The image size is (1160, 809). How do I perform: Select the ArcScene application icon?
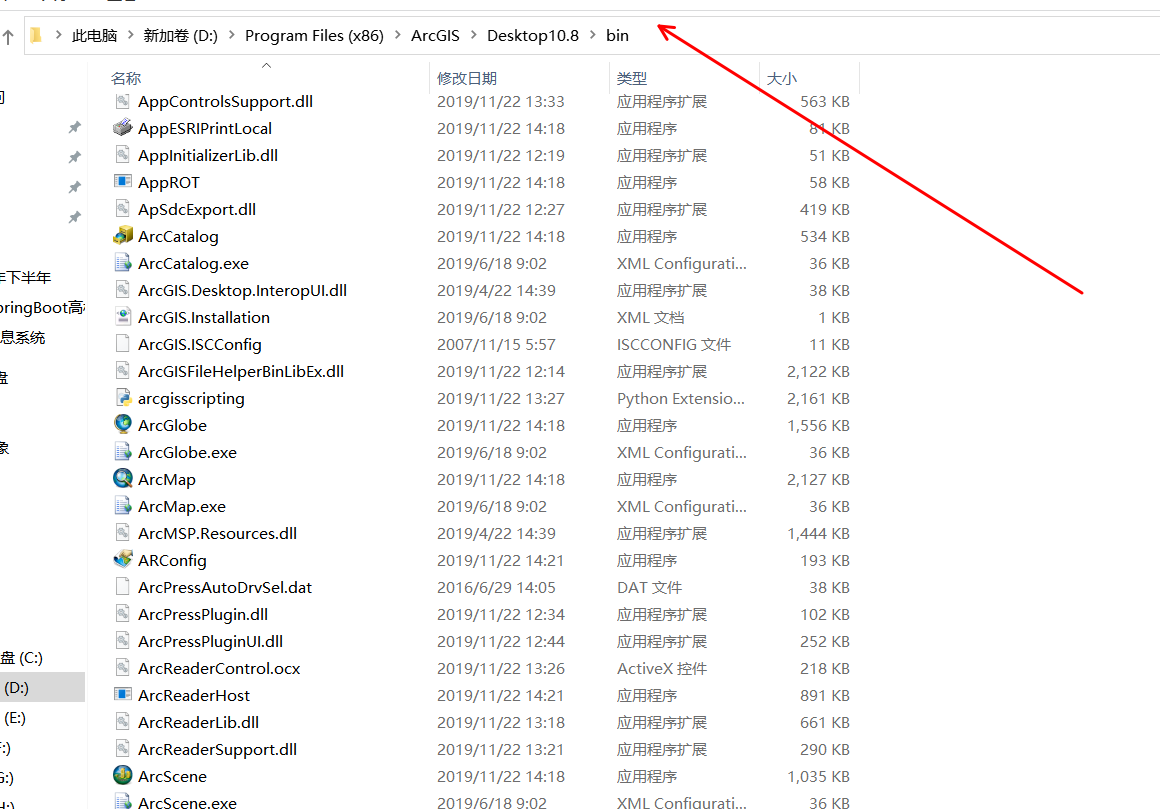click(x=123, y=775)
